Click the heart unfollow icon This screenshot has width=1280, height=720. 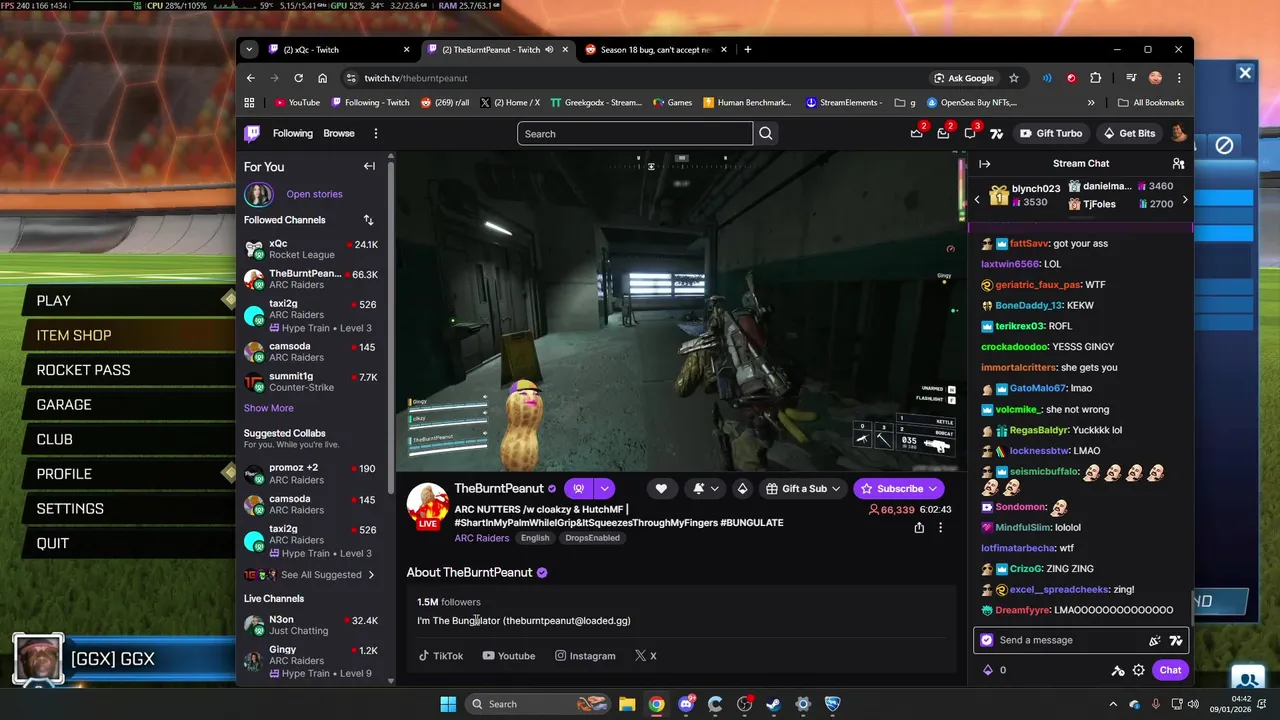pos(661,489)
